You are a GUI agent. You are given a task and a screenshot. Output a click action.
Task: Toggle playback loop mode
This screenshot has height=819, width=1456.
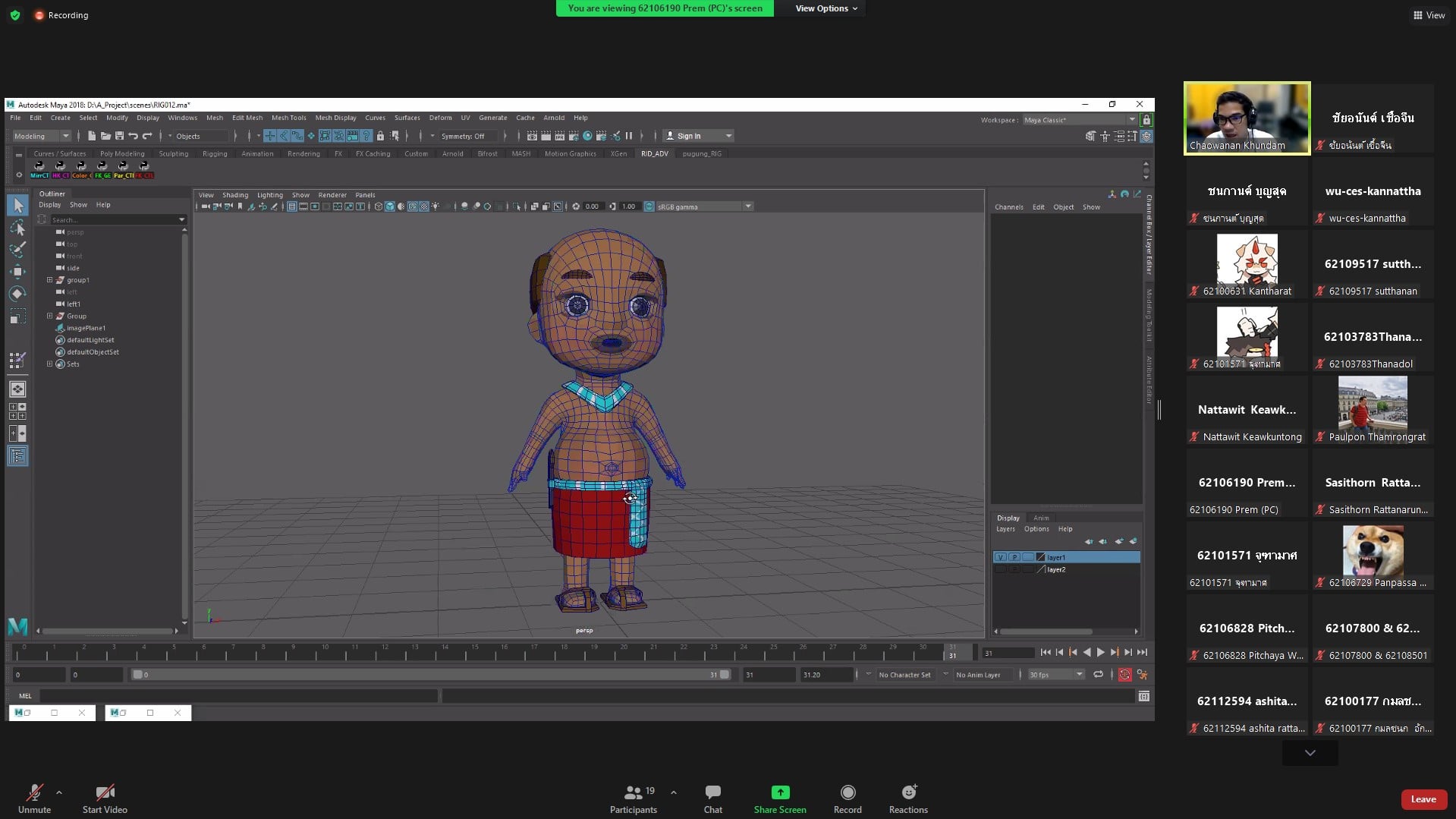[x=1098, y=675]
